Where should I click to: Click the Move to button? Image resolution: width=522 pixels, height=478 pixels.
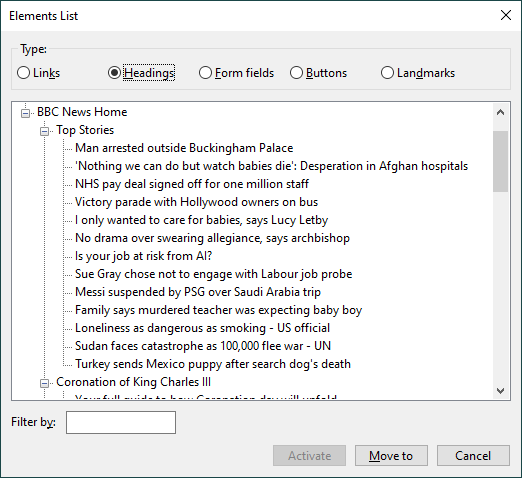(391, 455)
